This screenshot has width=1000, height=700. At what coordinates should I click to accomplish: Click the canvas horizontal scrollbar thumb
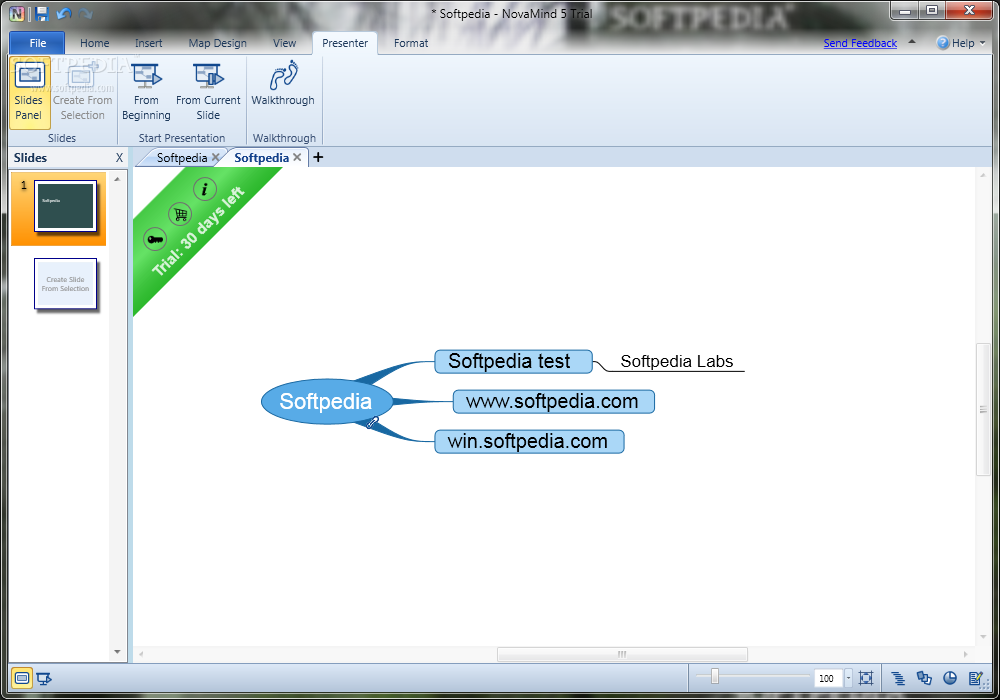622,654
